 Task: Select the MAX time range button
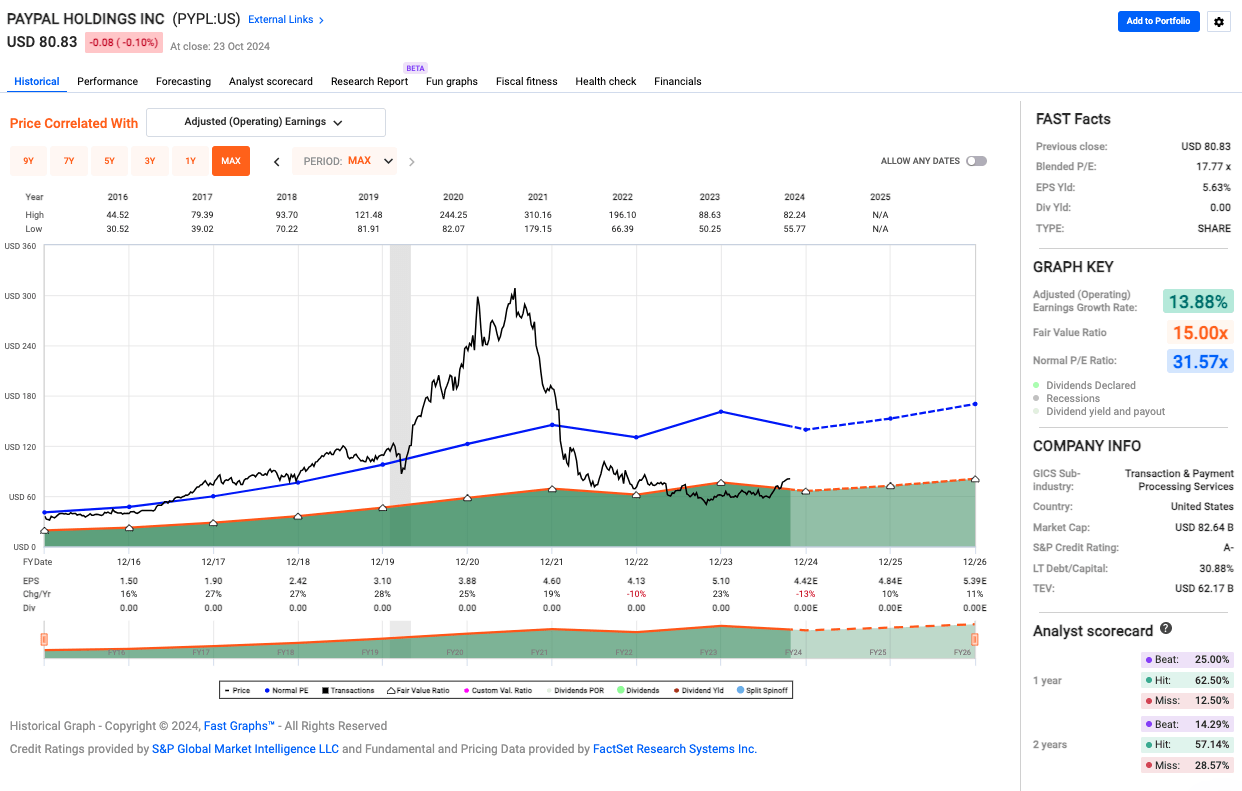[x=231, y=161]
